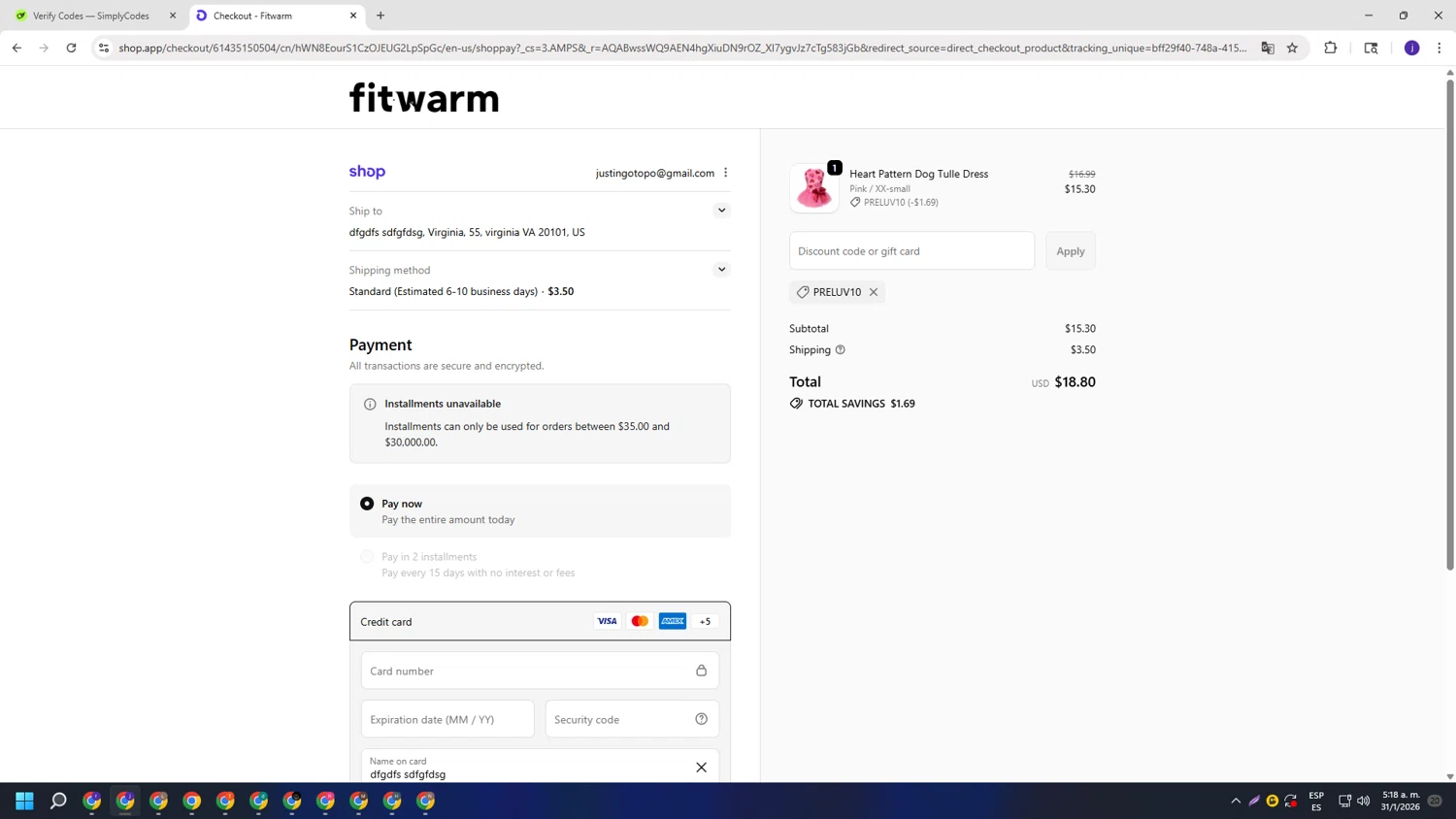Select Pay in 2 installments option

[367, 557]
